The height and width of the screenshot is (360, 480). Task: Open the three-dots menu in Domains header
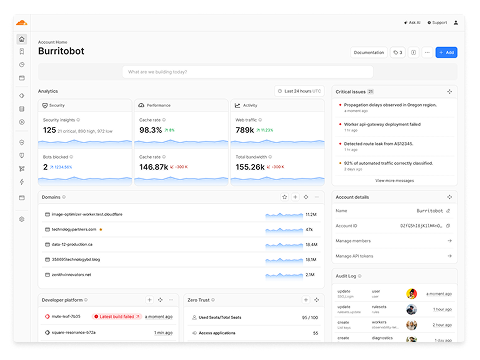pyautogui.click(x=317, y=197)
